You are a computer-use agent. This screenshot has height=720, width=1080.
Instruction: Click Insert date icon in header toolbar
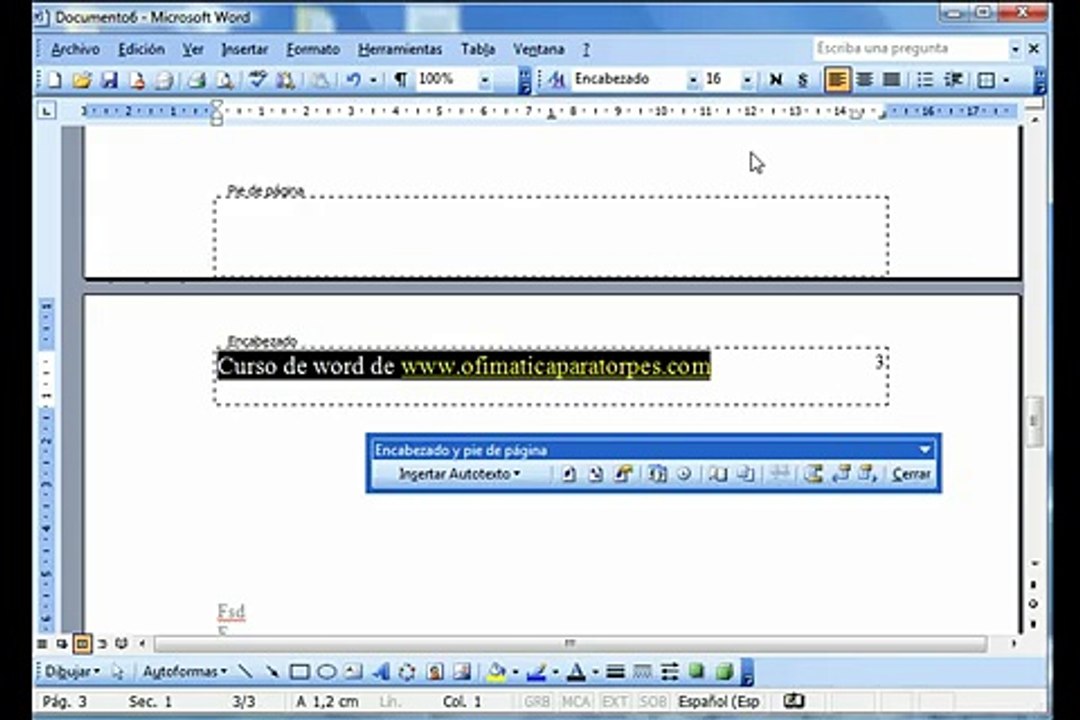657,474
